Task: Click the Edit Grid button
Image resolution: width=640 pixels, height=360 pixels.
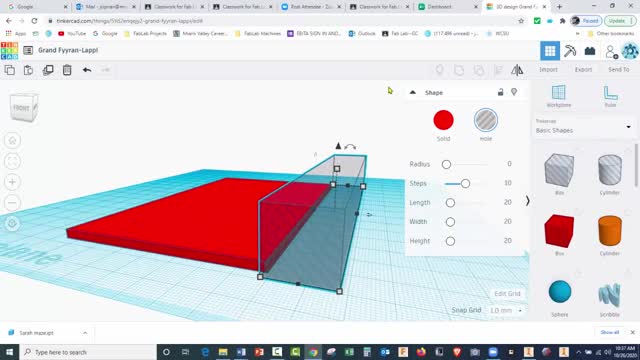Action: tap(507, 293)
